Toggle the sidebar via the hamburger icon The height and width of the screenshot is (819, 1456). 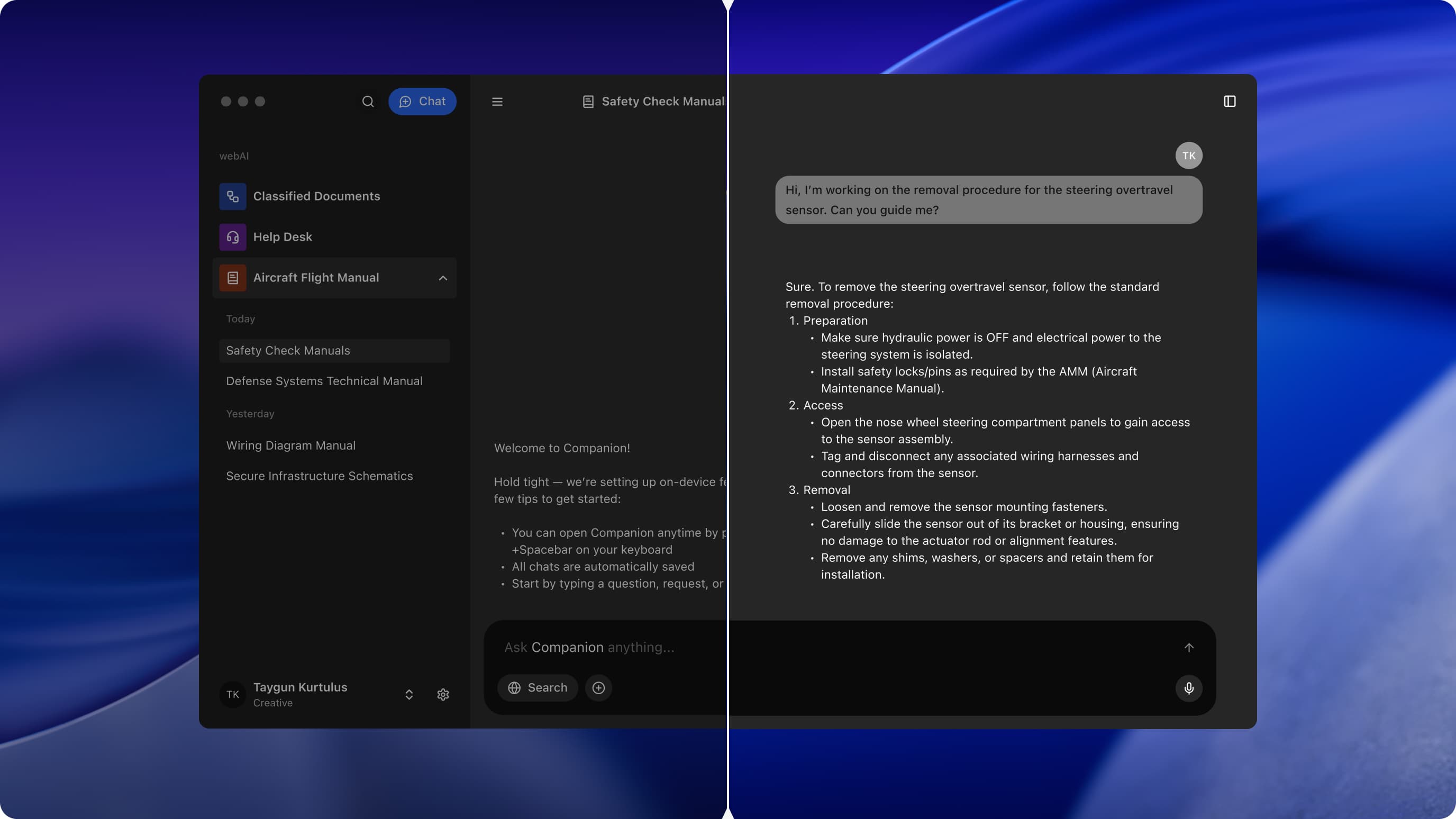point(497,101)
